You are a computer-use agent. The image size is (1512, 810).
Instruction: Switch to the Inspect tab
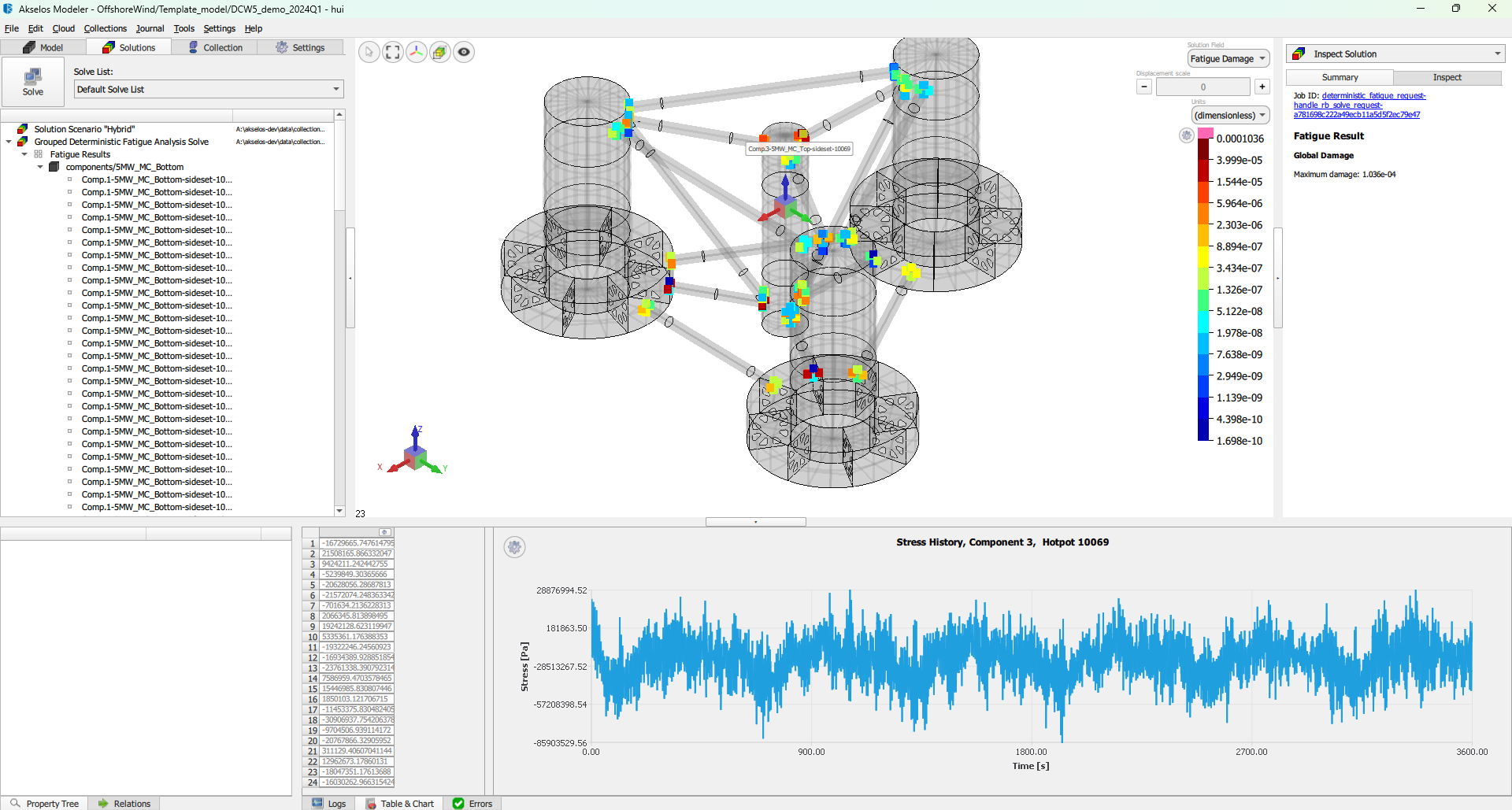coord(1447,77)
